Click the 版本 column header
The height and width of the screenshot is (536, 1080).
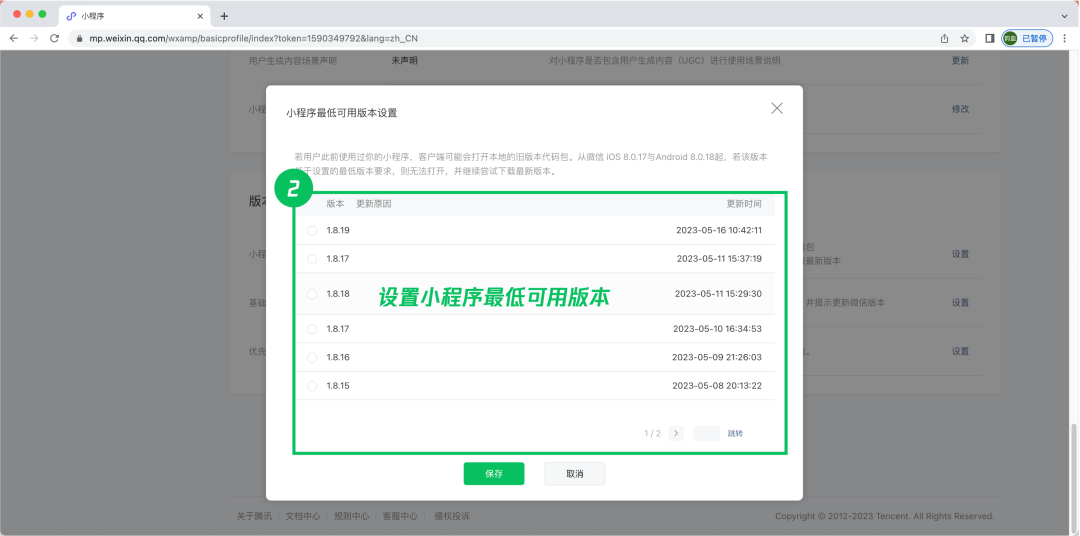(x=335, y=204)
